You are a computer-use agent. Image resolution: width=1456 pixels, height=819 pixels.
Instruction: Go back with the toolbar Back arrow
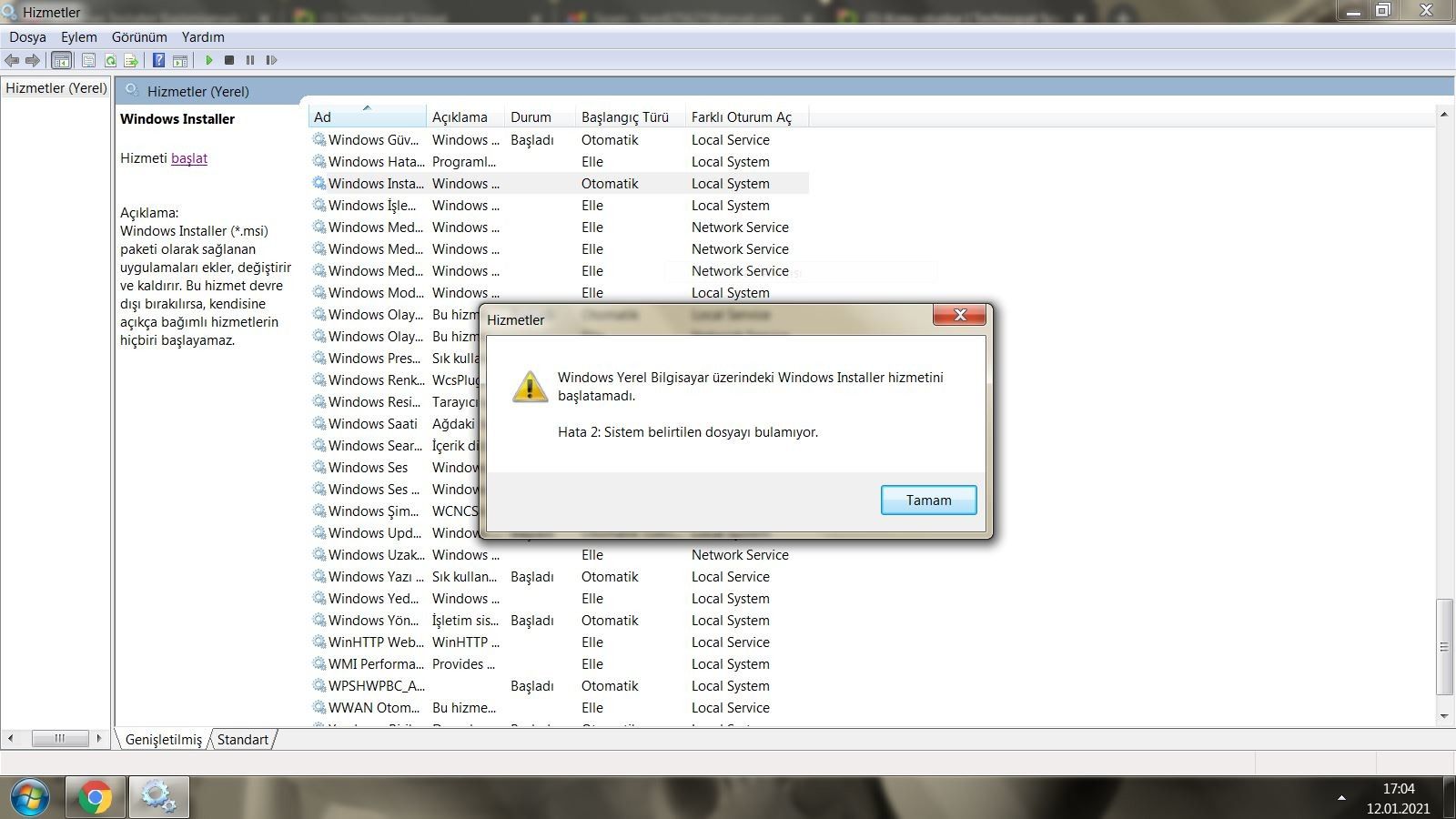12,60
